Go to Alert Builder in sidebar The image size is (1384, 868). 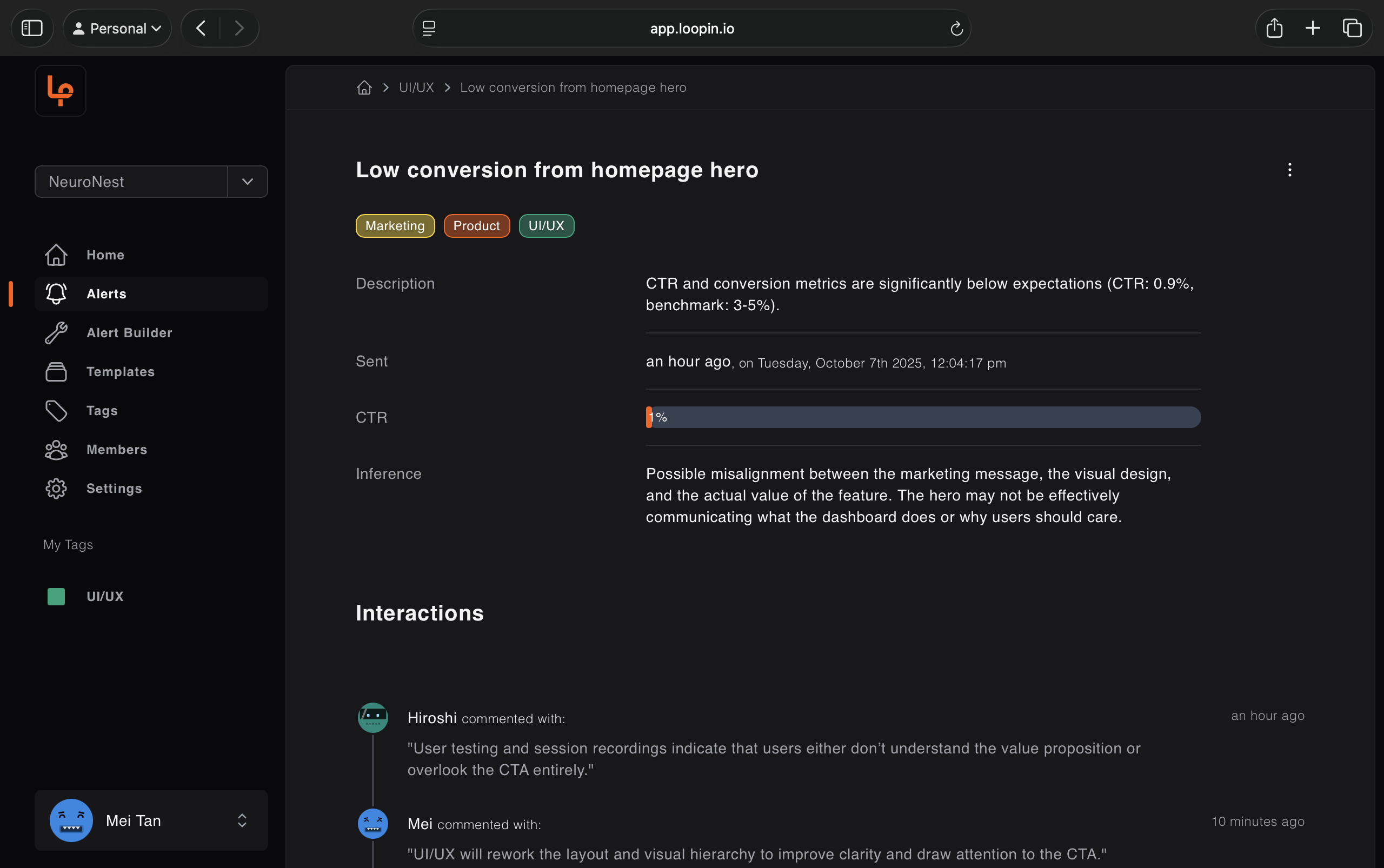tap(129, 333)
